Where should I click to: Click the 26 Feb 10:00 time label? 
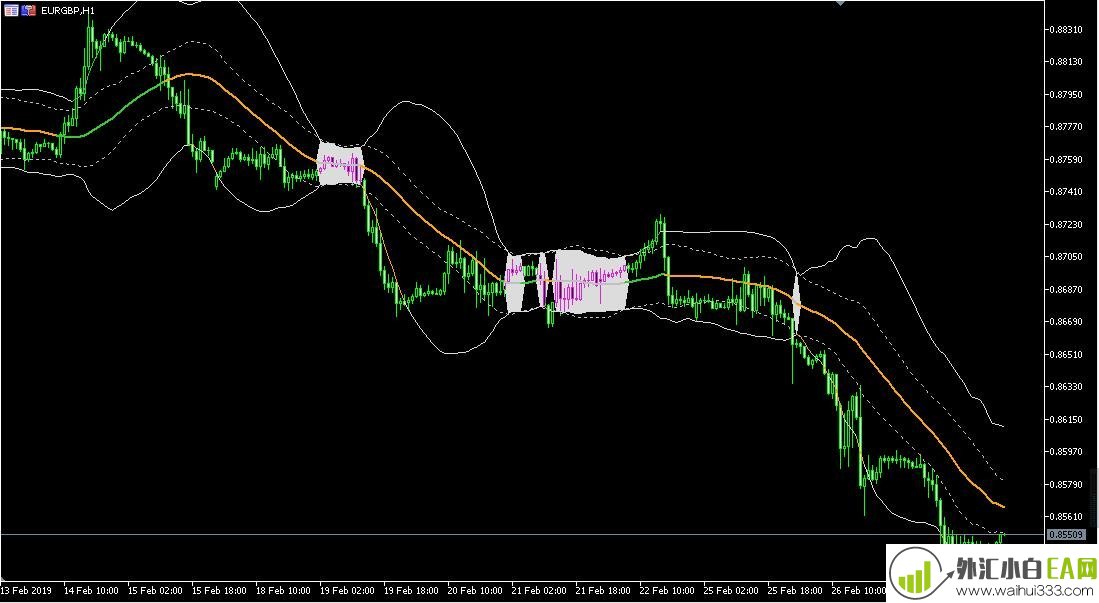click(x=859, y=590)
